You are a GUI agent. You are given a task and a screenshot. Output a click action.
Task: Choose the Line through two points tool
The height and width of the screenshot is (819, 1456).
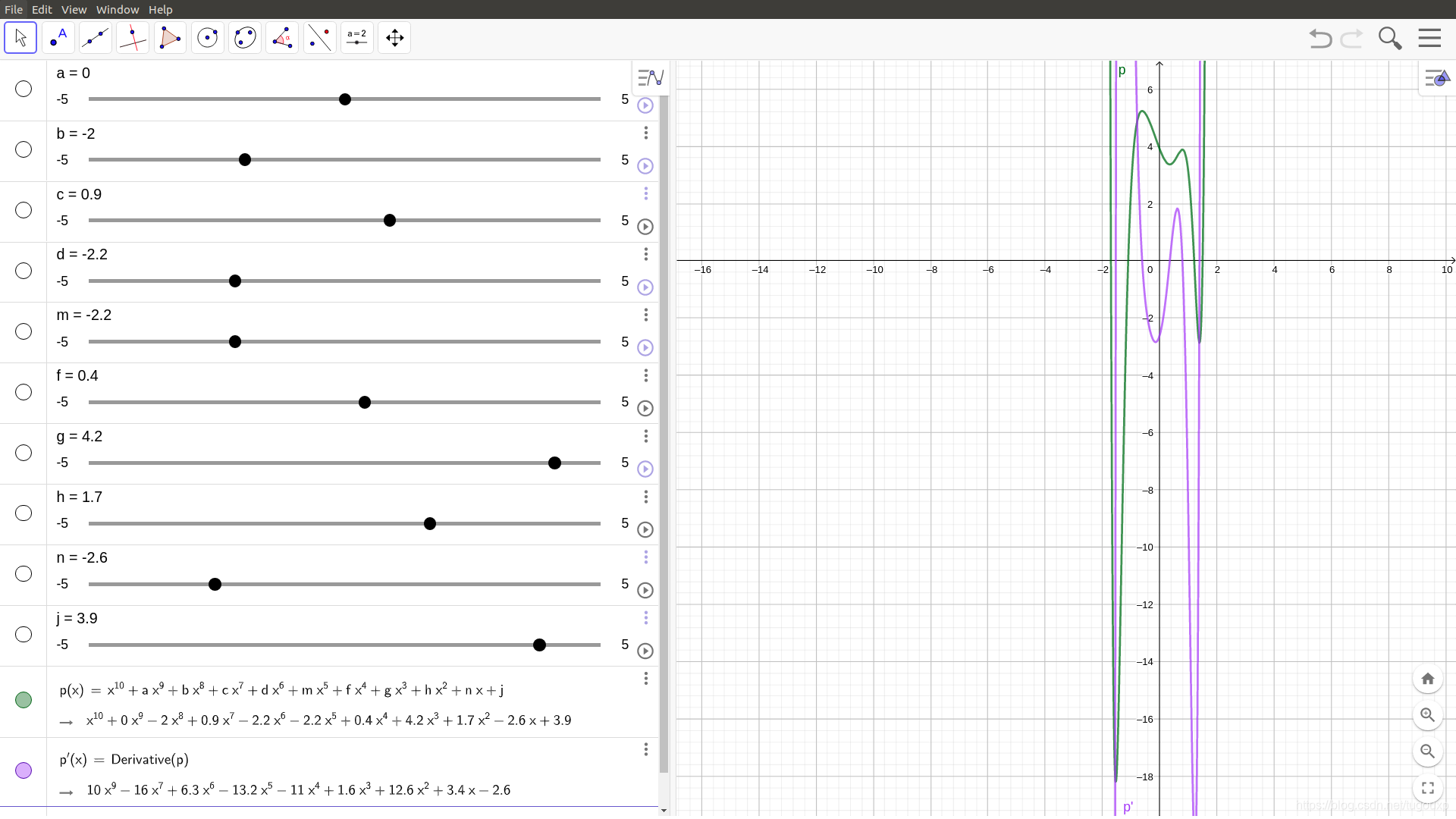[x=95, y=38]
